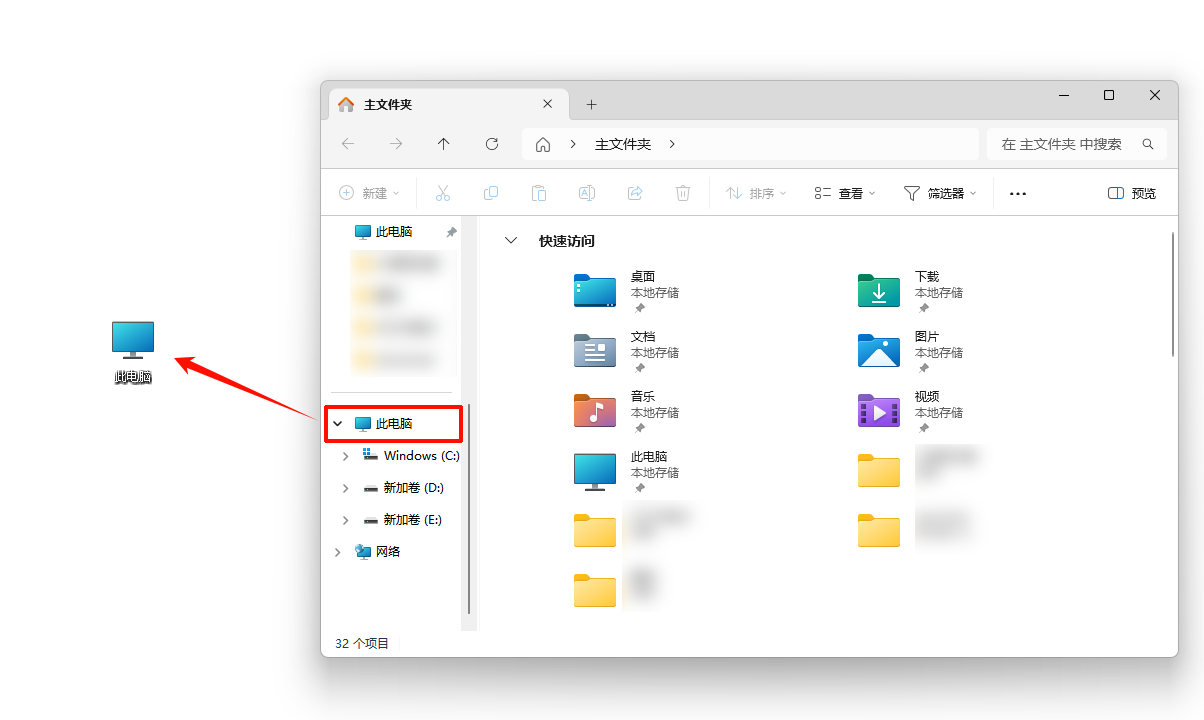The height and width of the screenshot is (720, 1204).
Task: Open the 图片 folder in quick access
Action: (910, 350)
